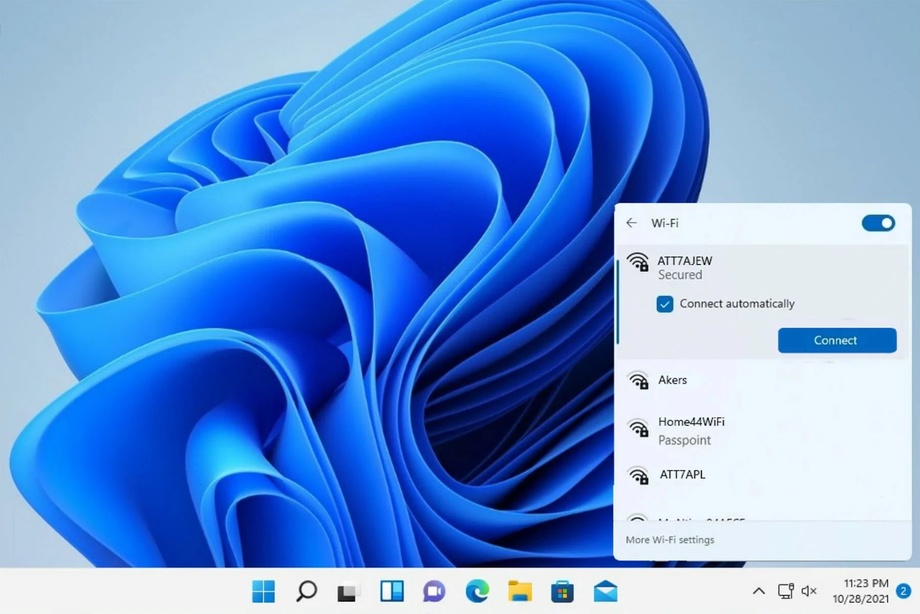This screenshot has width=920, height=614.
Task: Open notification badge showing 2
Action: tap(904, 591)
